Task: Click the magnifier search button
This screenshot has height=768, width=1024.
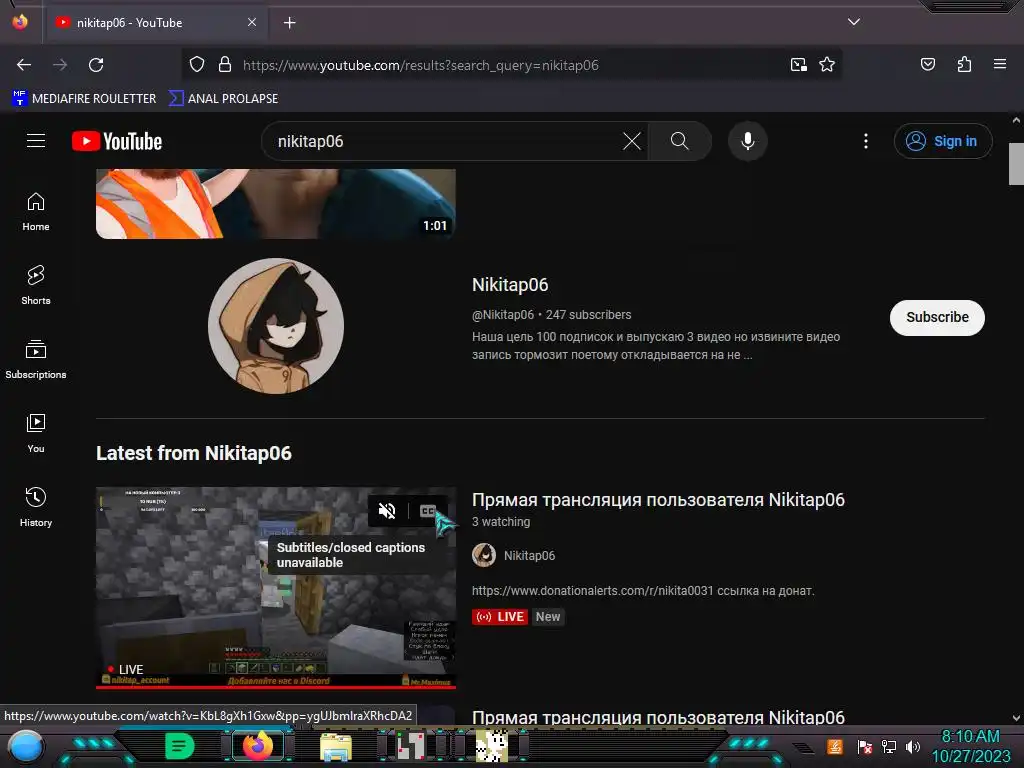Action: [679, 141]
